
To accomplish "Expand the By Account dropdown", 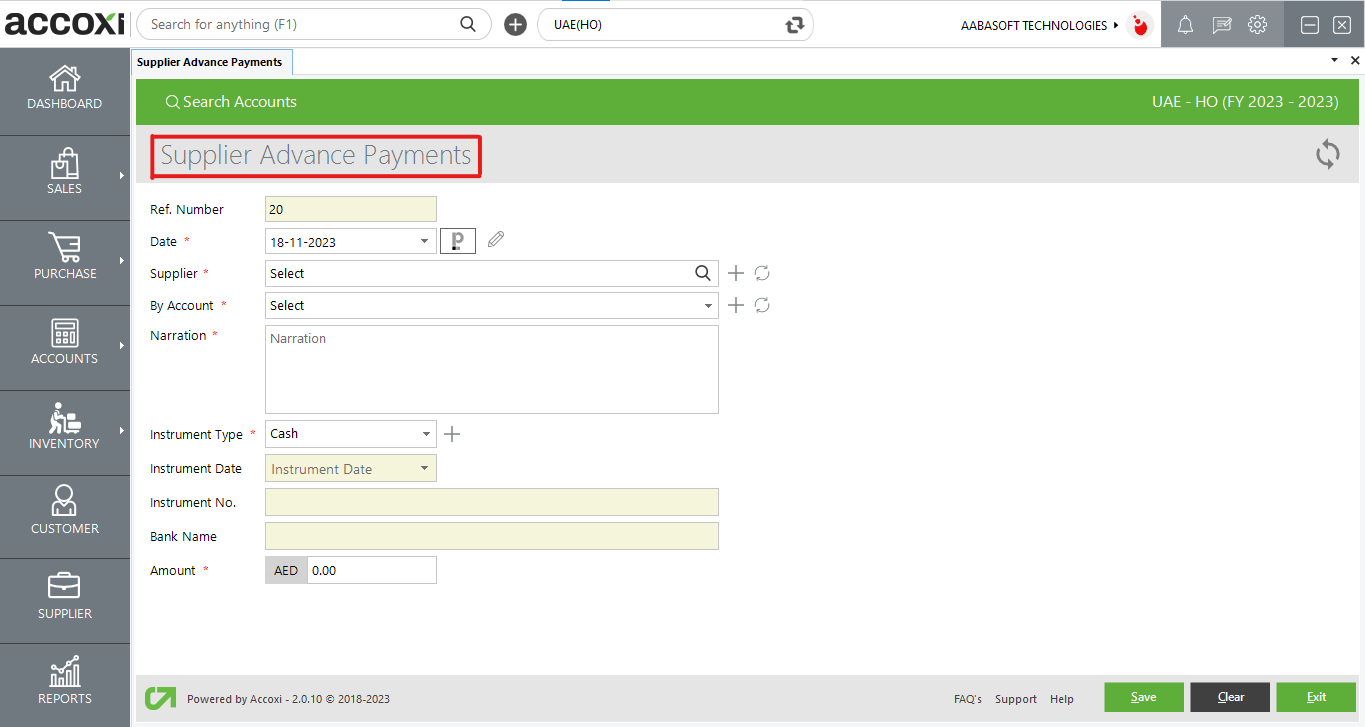I will pyautogui.click(x=707, y=305).
